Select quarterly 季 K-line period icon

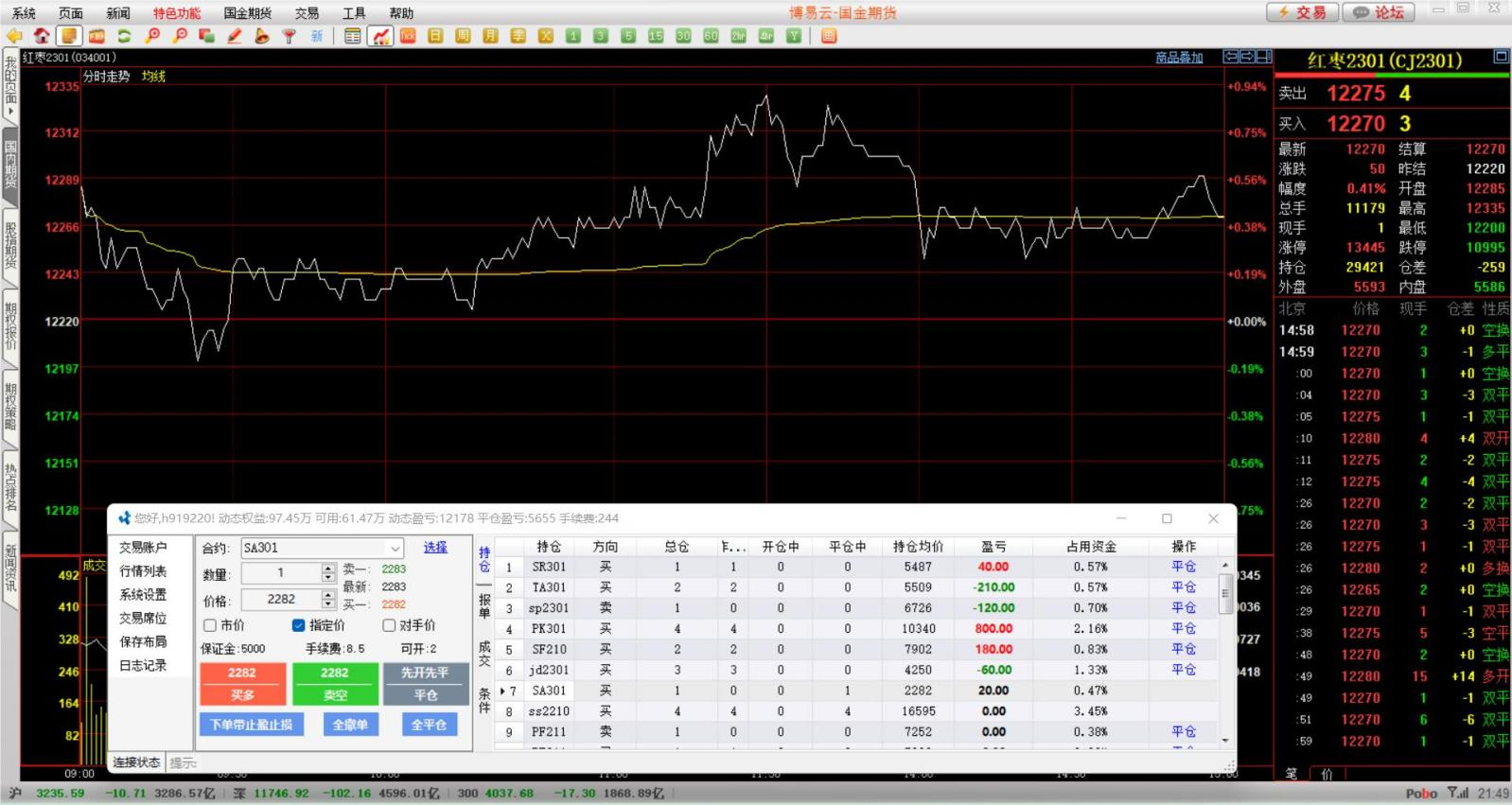pos(518,36)
